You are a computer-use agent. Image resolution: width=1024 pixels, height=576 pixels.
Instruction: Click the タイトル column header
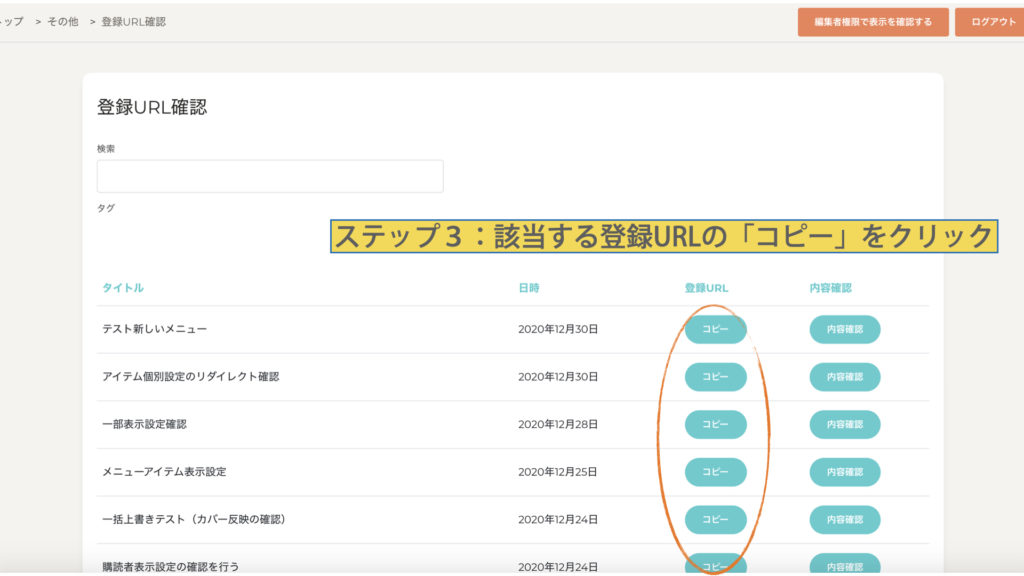[123, 288]
